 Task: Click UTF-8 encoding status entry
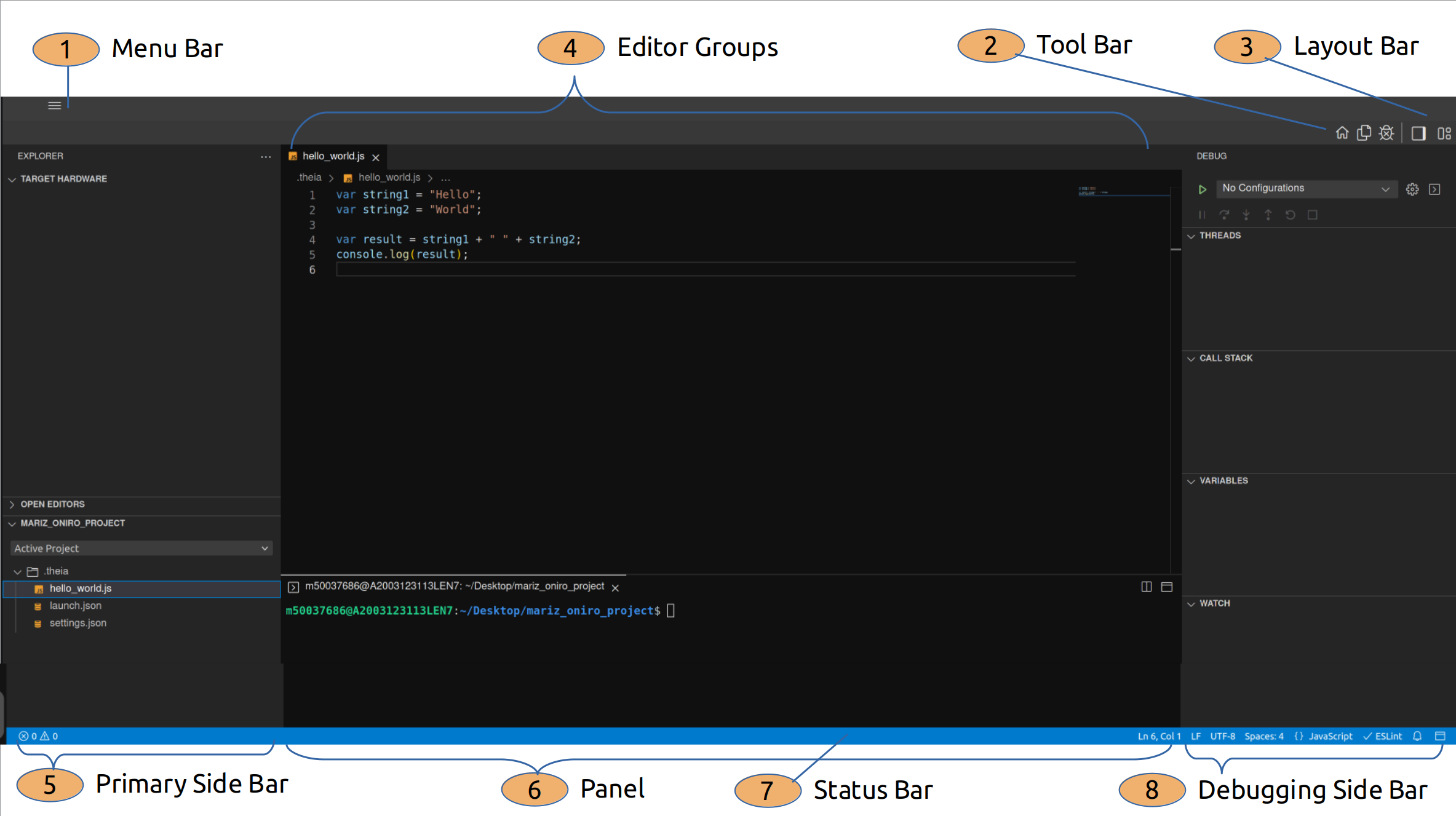pos(1223,736)
